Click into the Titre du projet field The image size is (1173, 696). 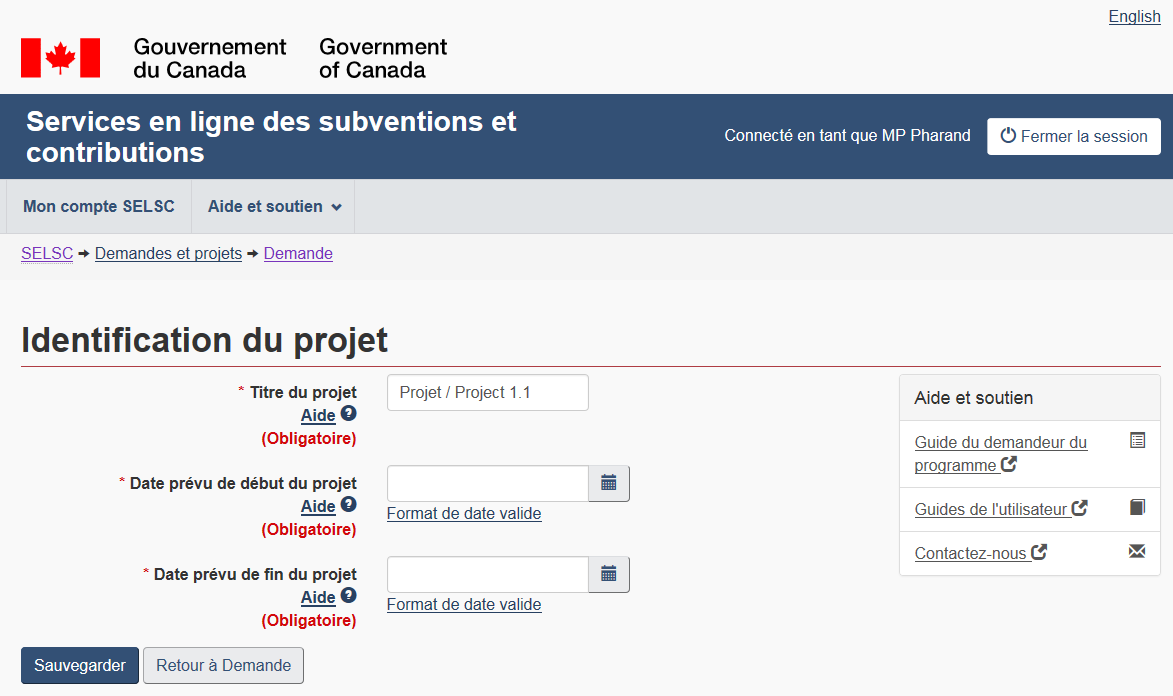[x=487, y=393]
